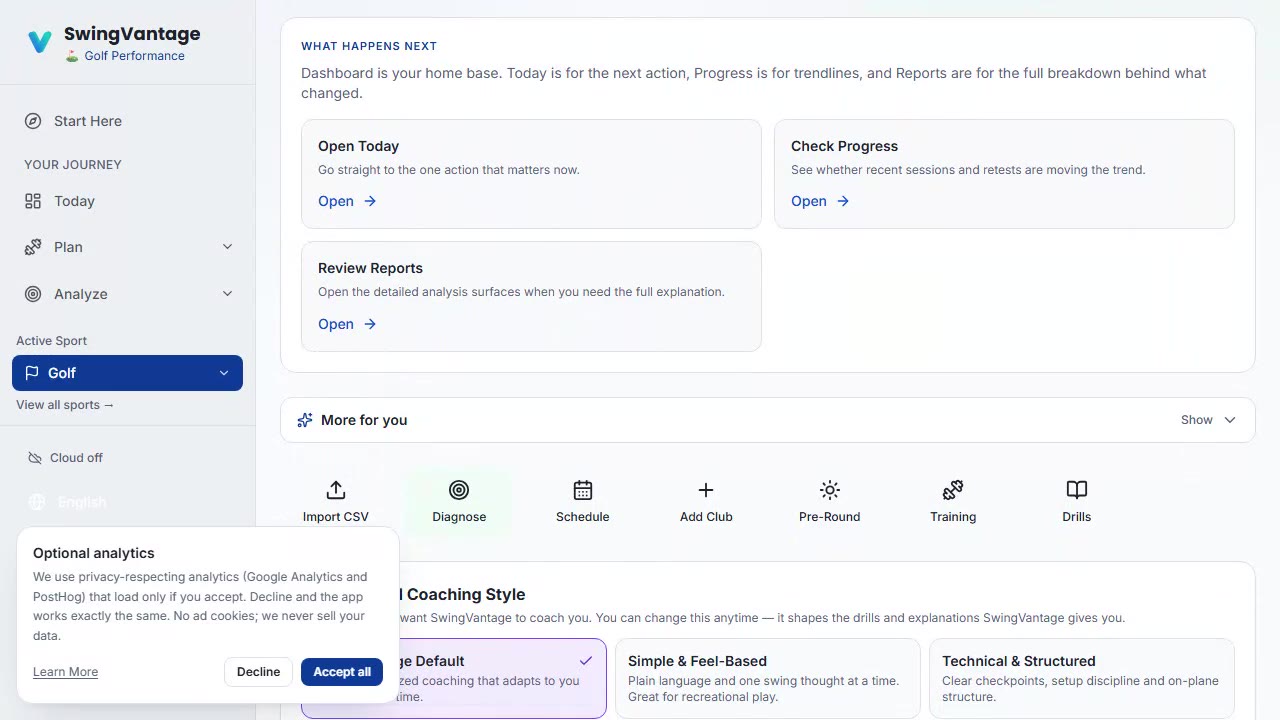Image resolution: width=1280 pixels, height=720 pixels.
Task: Choose the Add Club plus action
Action: (706, 501)
